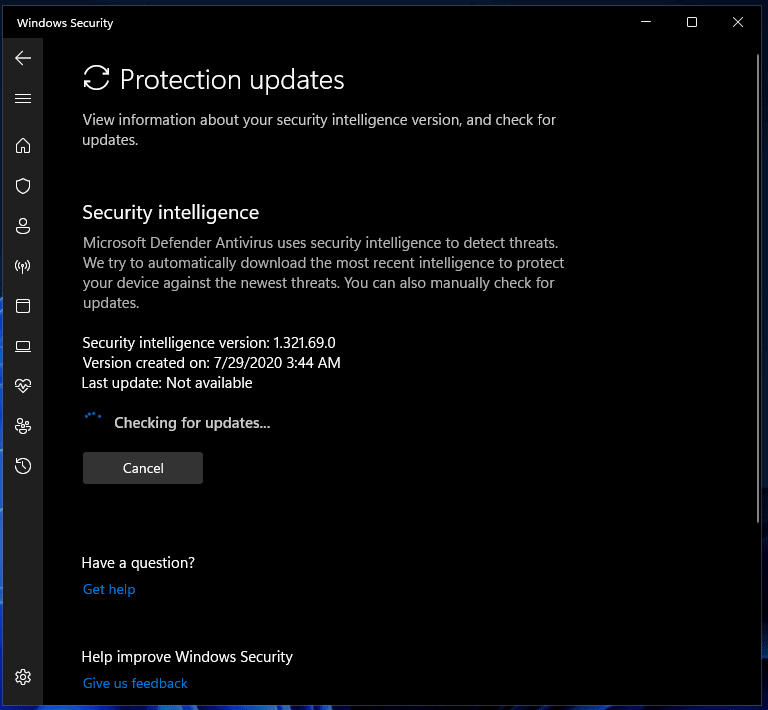Select 'Security intelligence version: 1.321.69.0' text

(209, 343)
